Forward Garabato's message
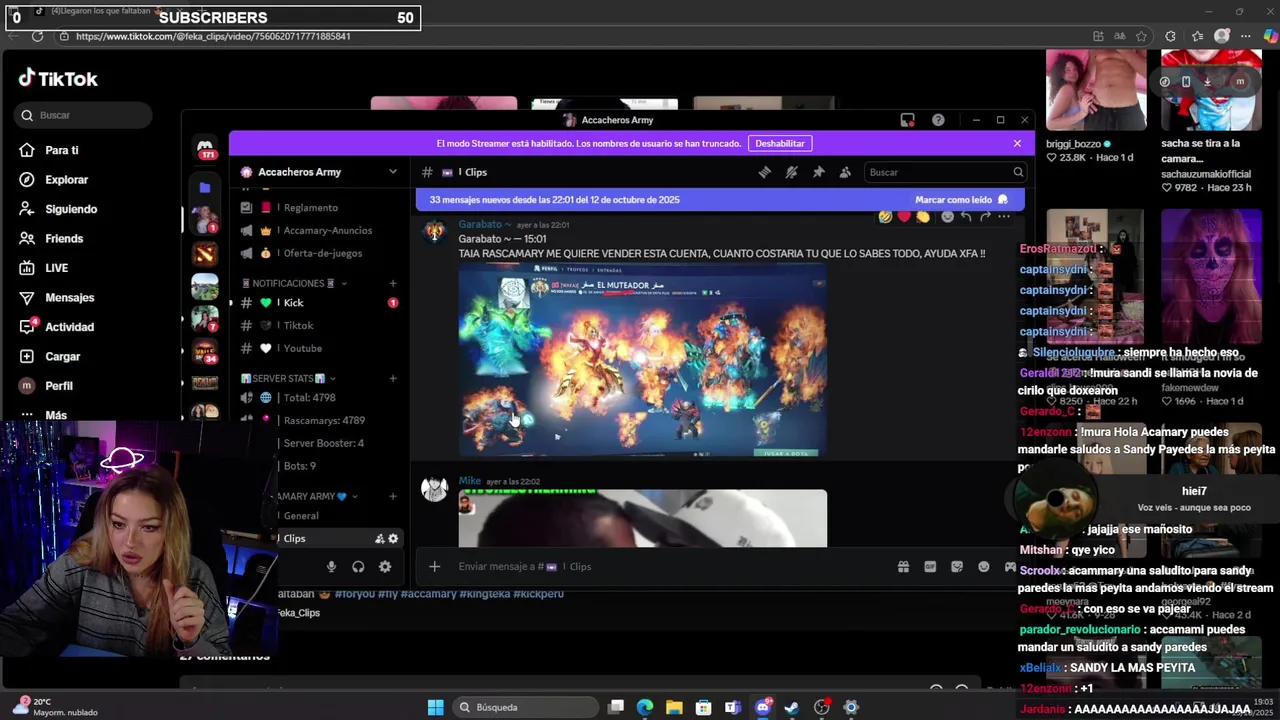Viewport: 1280px width, 720px height. click(x=985, y=216)
